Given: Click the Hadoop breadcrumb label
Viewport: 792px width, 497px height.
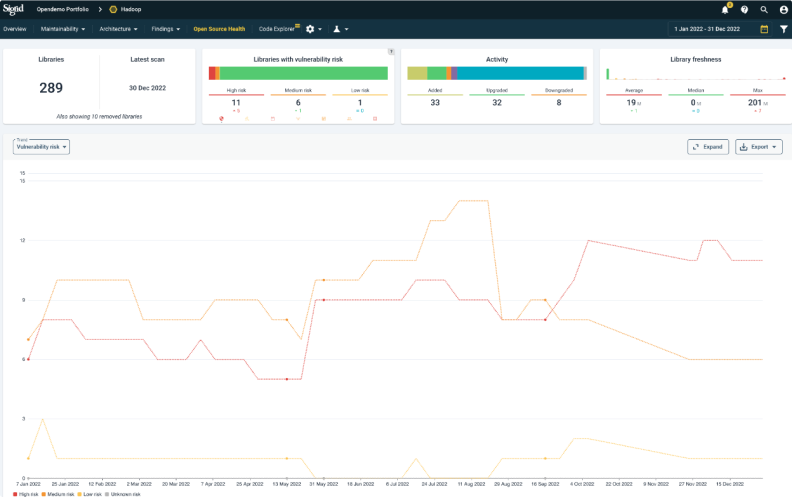Looking at the screenshot, I should point(131,9).
